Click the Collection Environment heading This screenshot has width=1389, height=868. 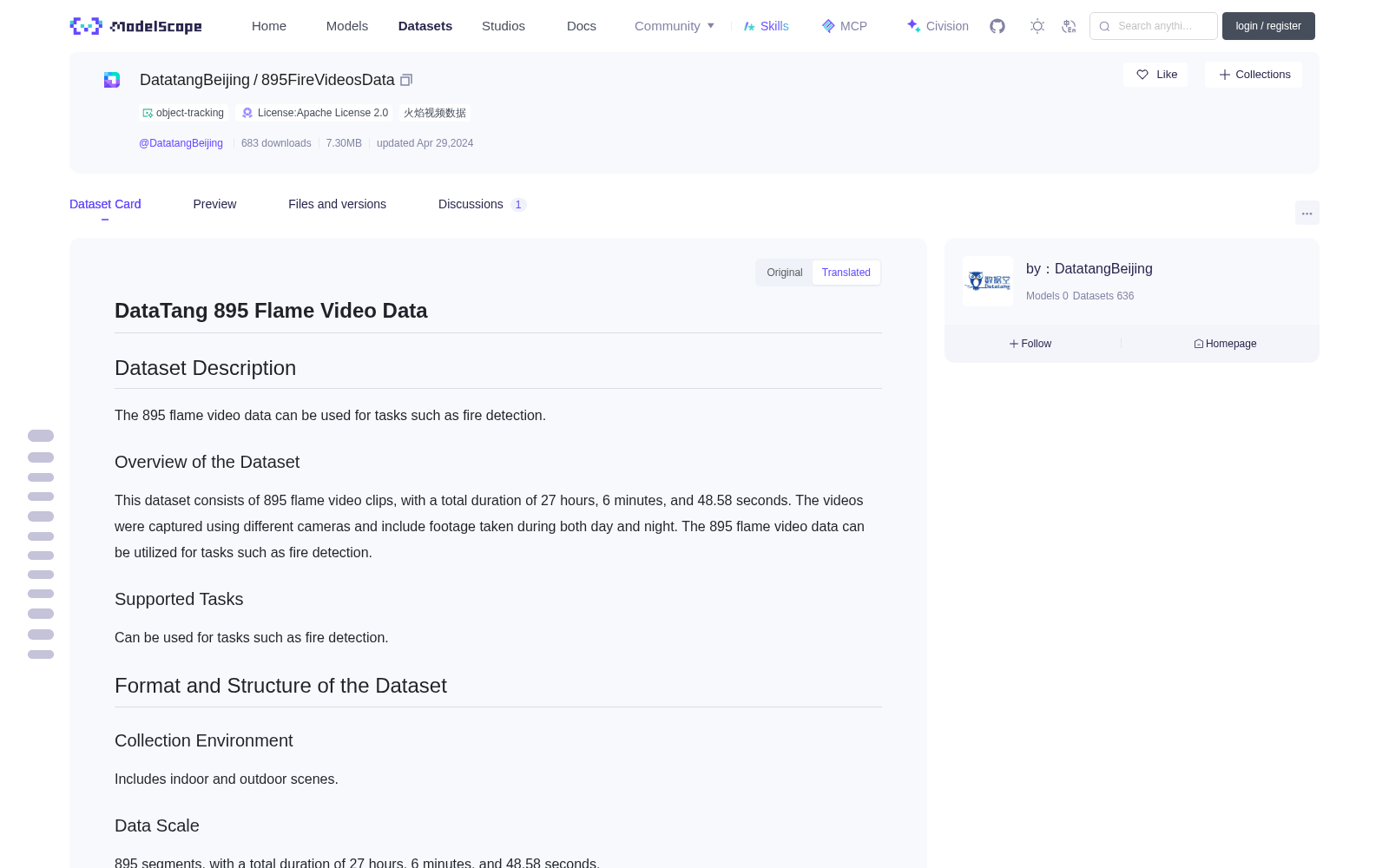click(203, 741)
